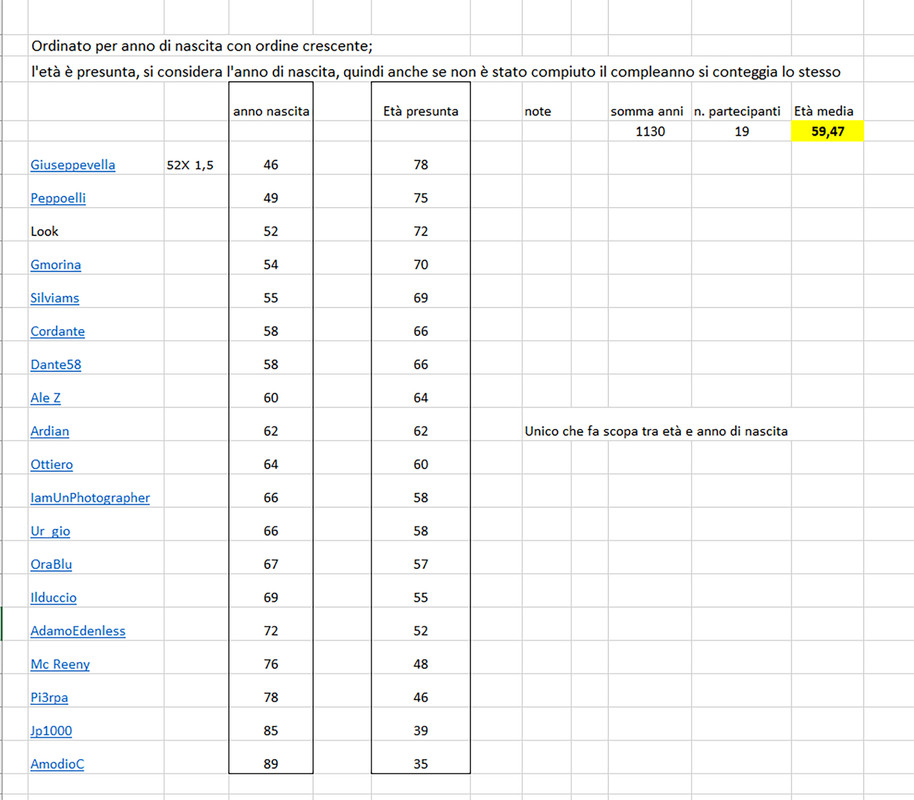
Task: Select birth year 58 in Cordante row
Action: tap(270, 331)
